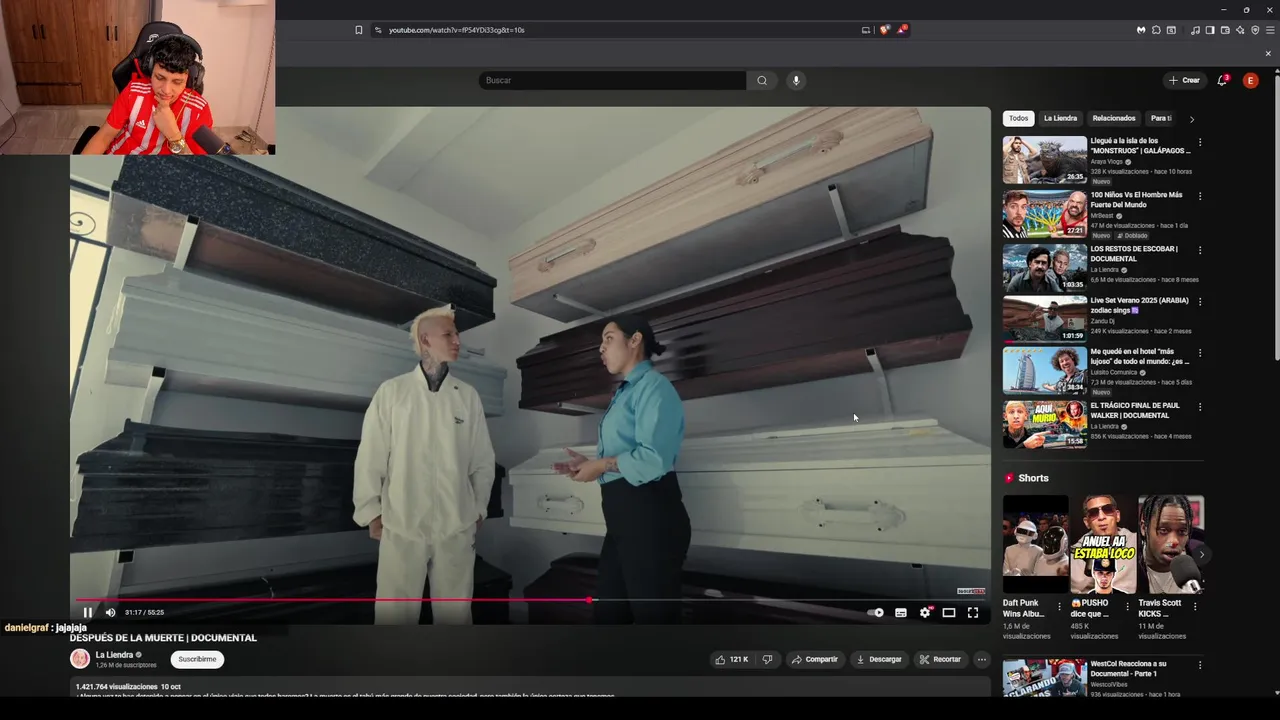
Task: Subscribe with the Suscribirme button
Action: pos(197,660)
